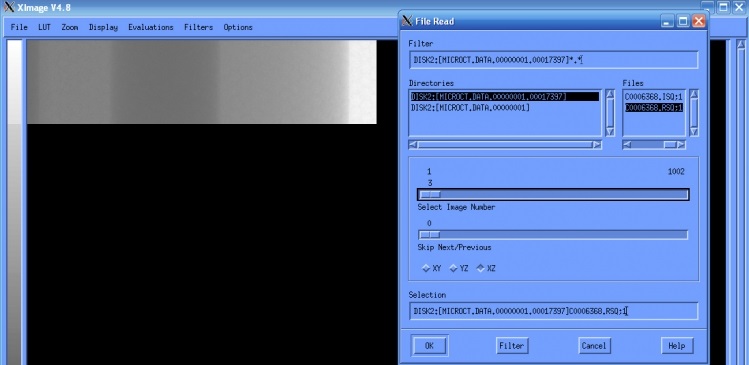Open the Options menu
The height and width of the screenshot is (365, 749).
coord(238,27)
